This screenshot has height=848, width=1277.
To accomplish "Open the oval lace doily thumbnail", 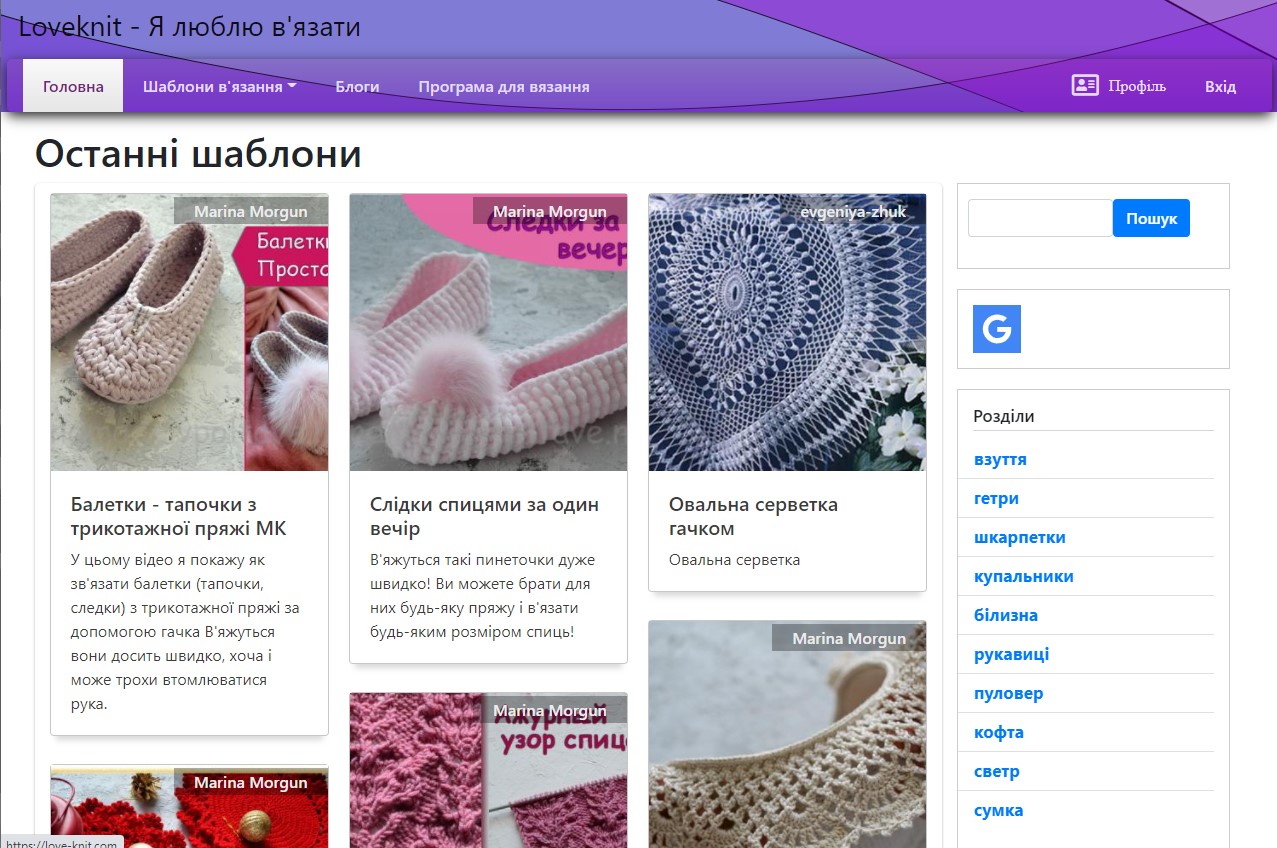I will [x=787, y=332].
